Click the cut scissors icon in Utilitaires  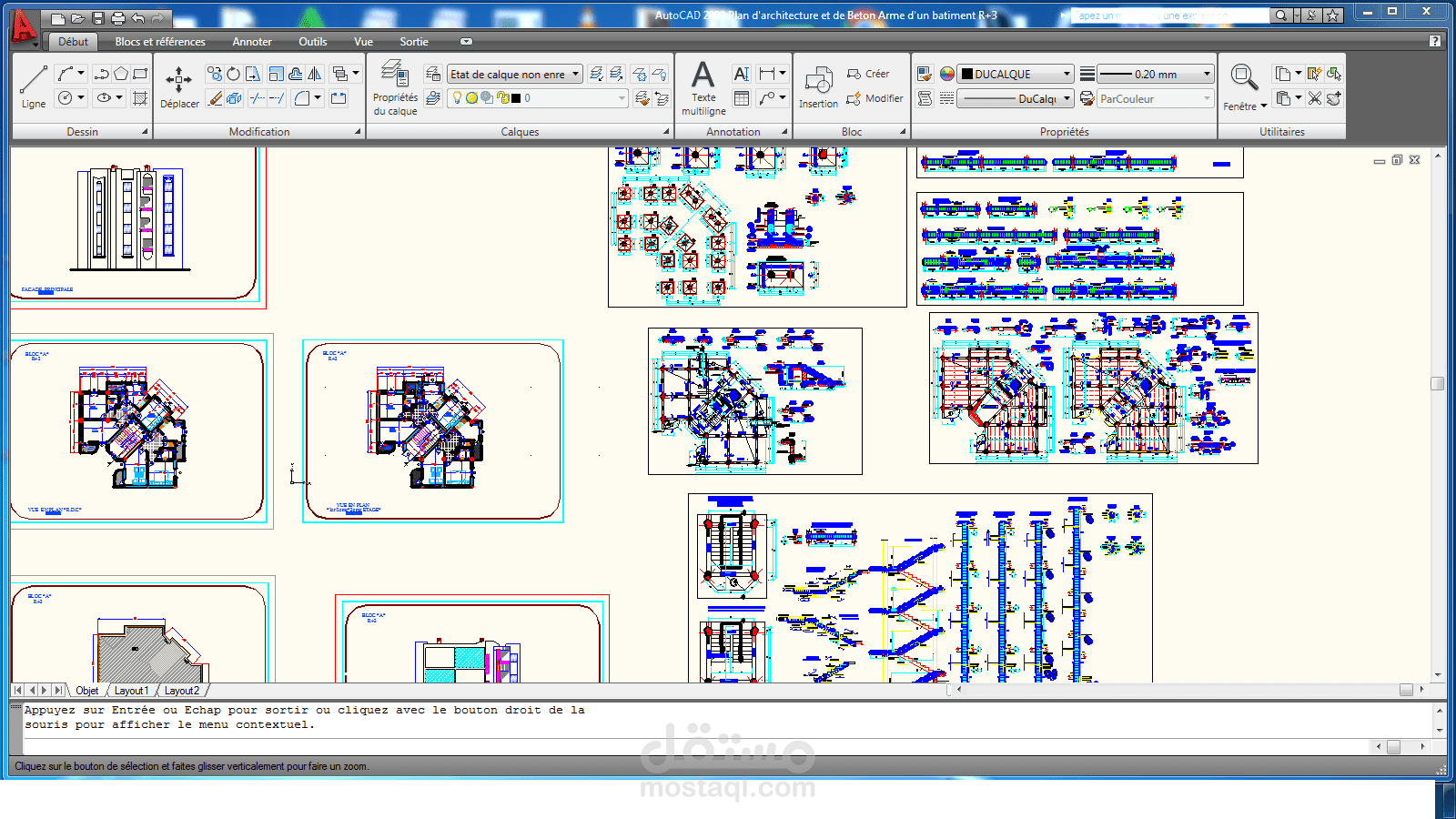[1314, 98]
